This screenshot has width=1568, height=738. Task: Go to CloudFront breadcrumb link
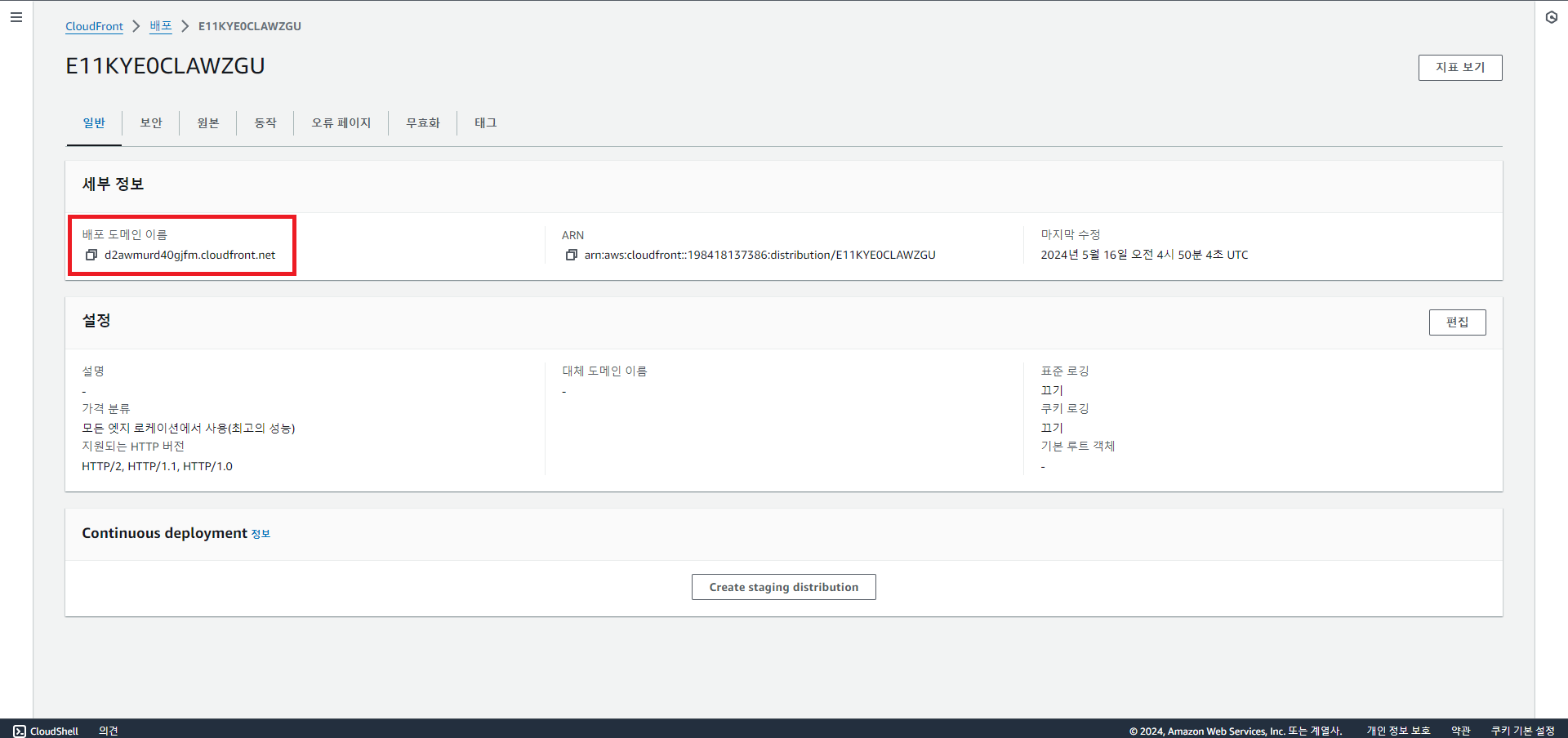pos(94,26)
